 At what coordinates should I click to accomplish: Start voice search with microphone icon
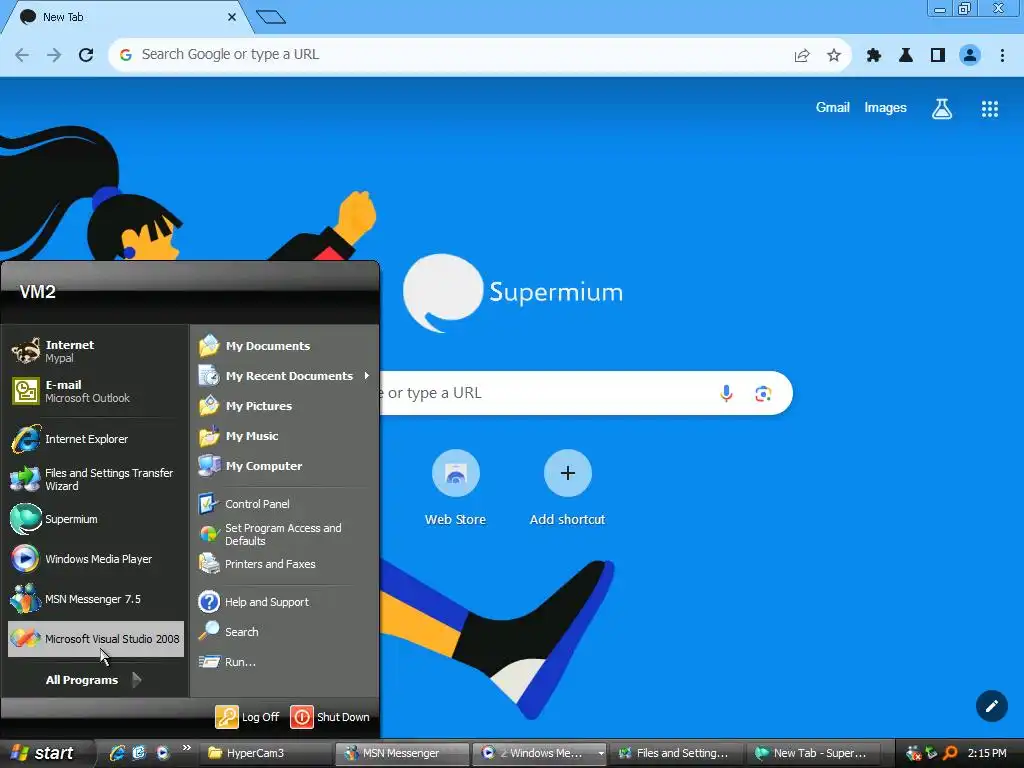tap(726, 393)
